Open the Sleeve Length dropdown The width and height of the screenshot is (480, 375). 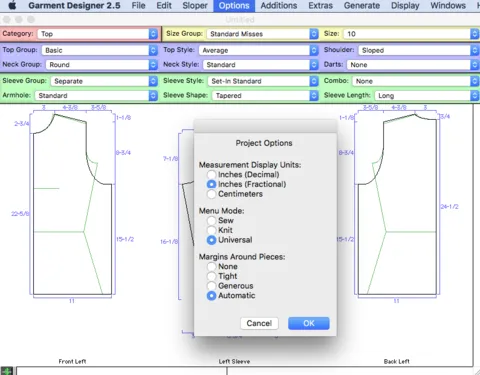[x=427, y=96]
